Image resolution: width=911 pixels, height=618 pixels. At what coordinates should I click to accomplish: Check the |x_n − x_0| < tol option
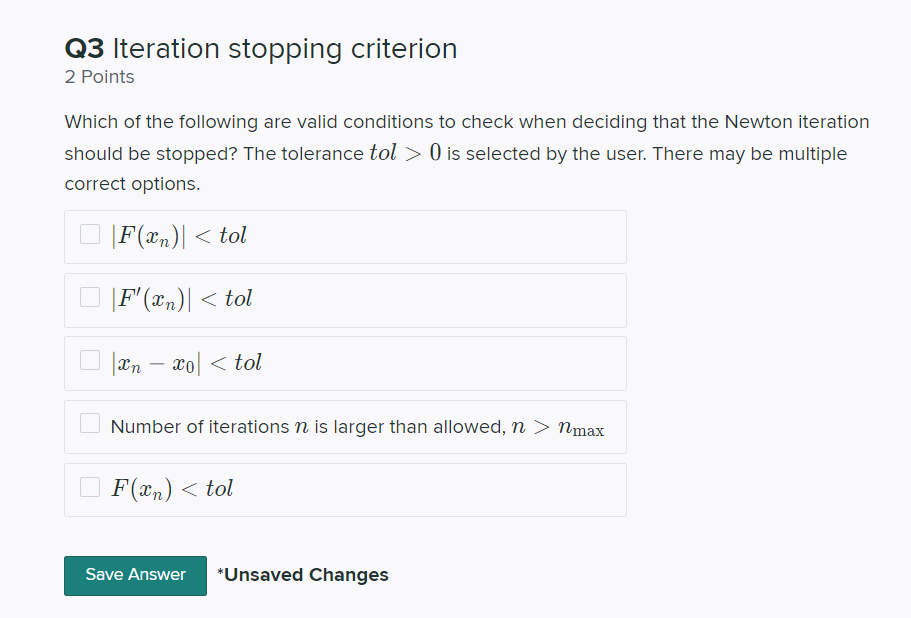pyautogui.click(x=89, y=360)
